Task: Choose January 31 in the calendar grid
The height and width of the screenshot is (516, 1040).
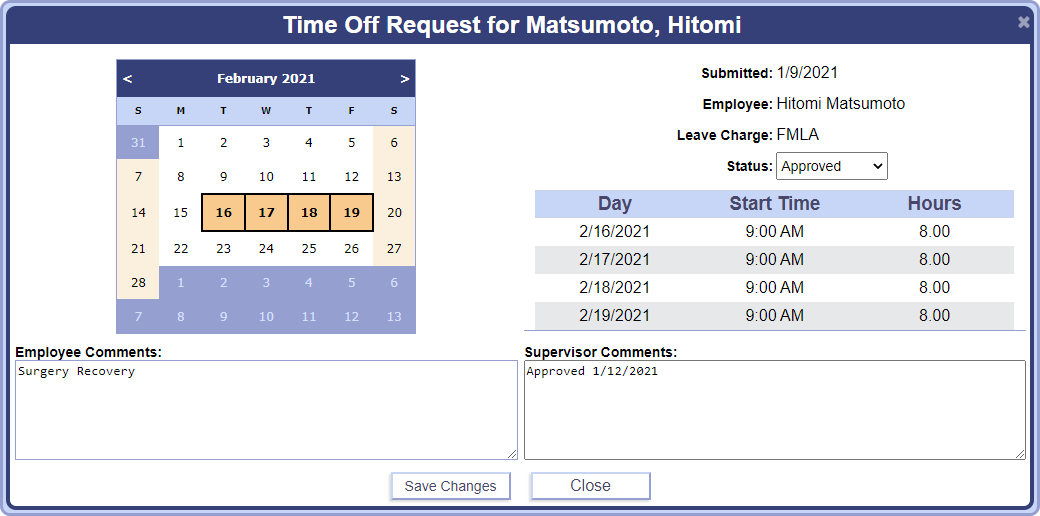Action: pyautogui.click(x=138, y=143)
